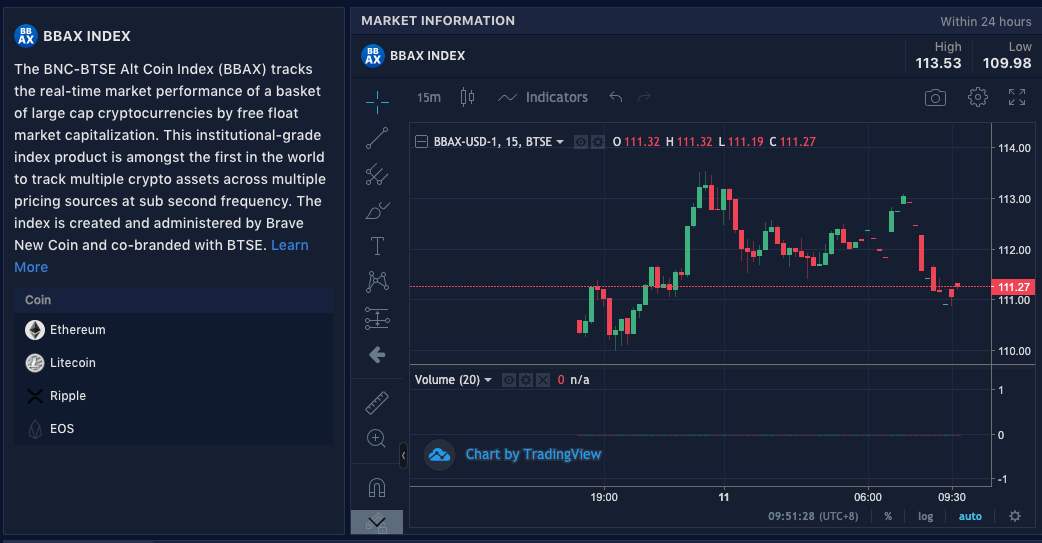Select Ethereum in the coin list

tap(173, 330)
